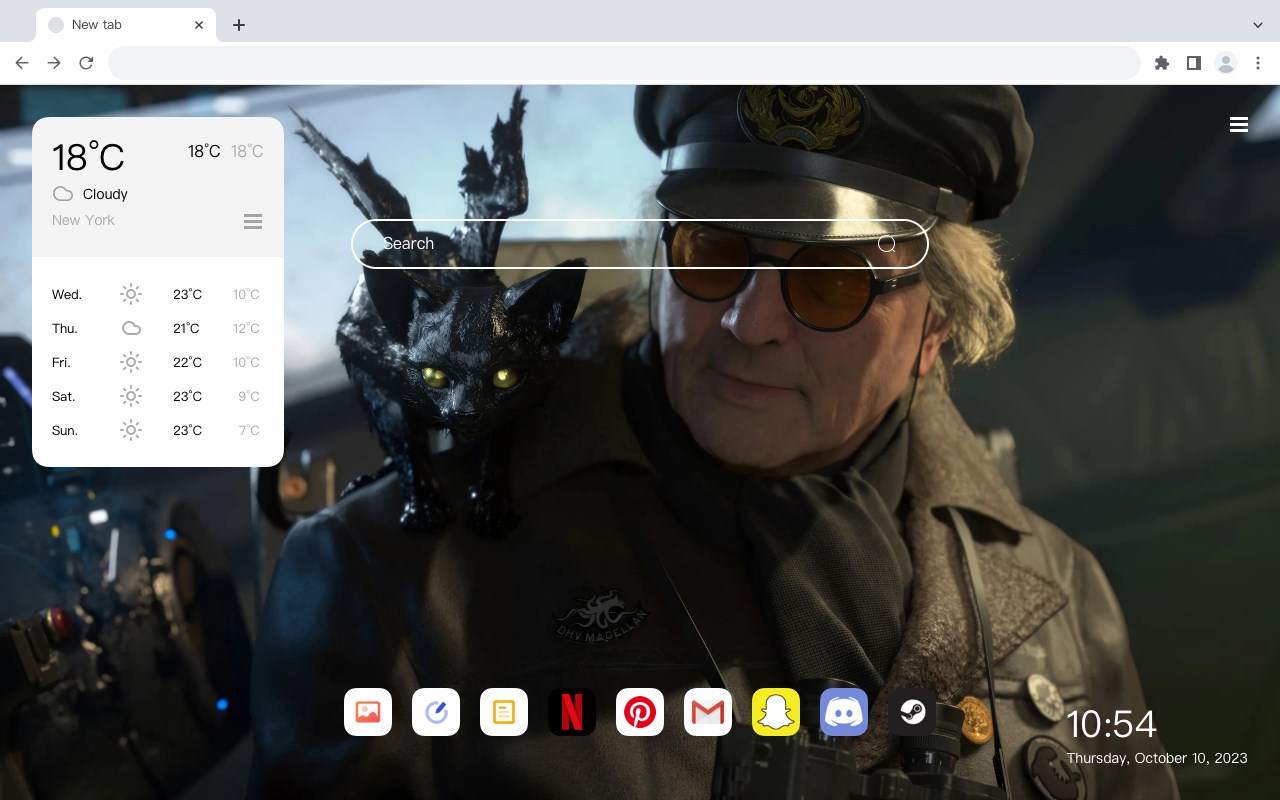Click Sunday's 7°C low temperature

click(x=249, y=430)
